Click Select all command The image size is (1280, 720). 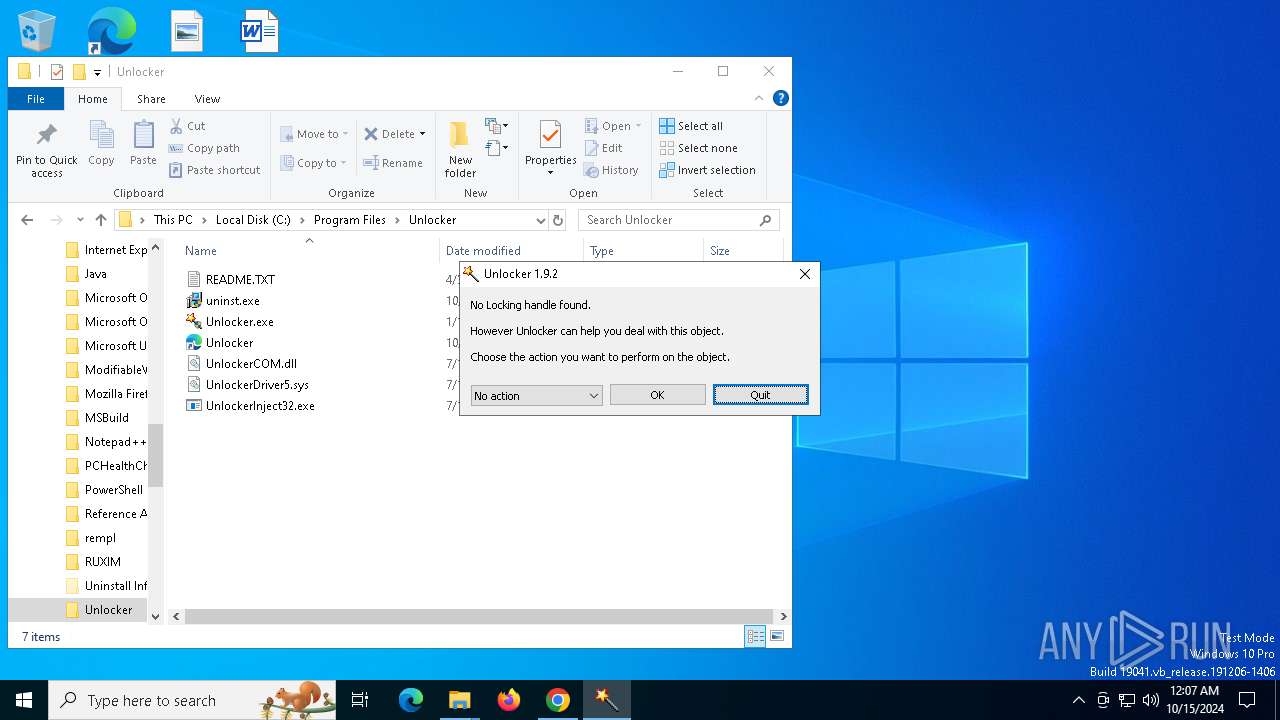691,126
